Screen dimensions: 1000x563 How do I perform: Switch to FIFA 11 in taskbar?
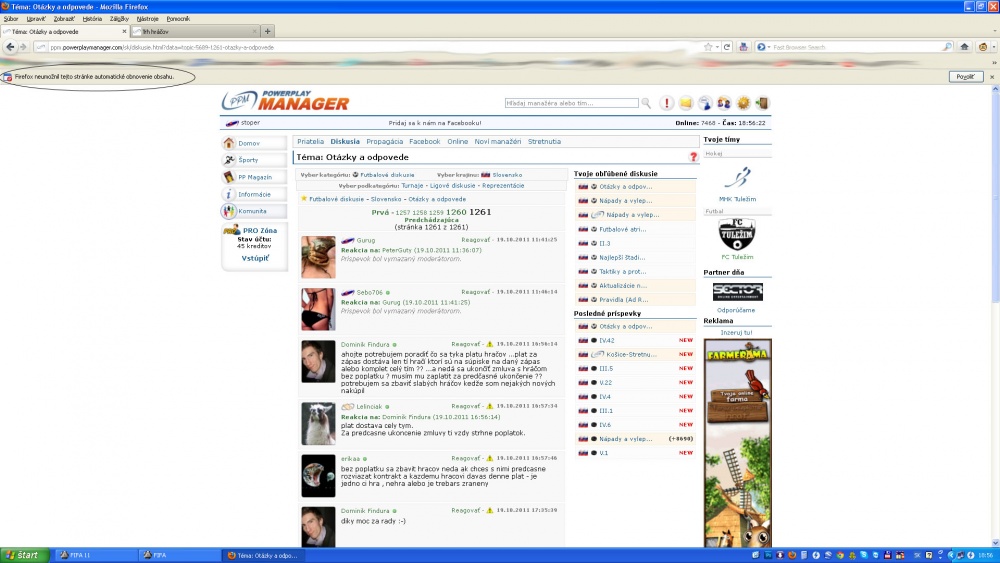point(96,555)
